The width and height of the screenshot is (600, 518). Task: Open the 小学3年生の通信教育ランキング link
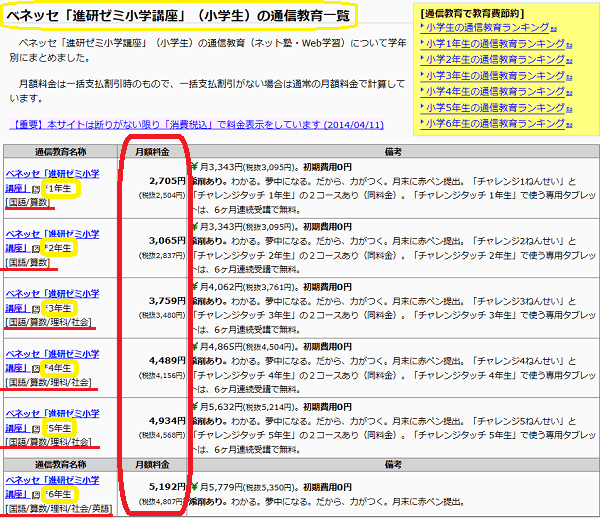[496, 76]
